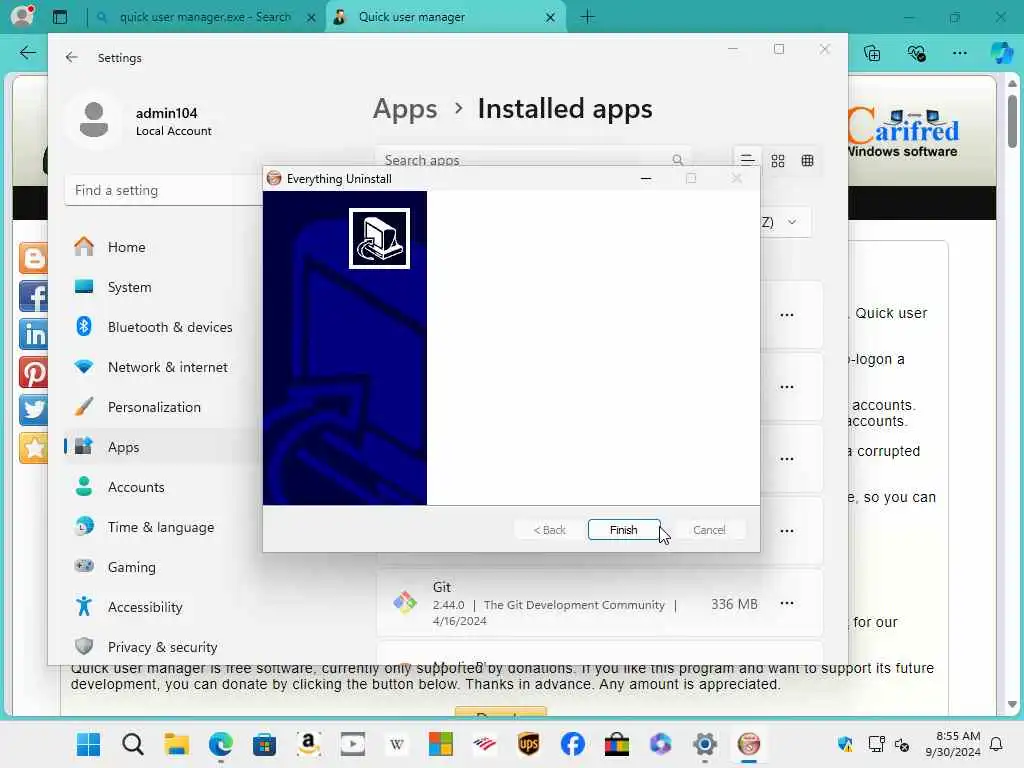Click browser back arrow
Image resolution: width=1024 pixels, height=768 pixels.
pos(27,52)
